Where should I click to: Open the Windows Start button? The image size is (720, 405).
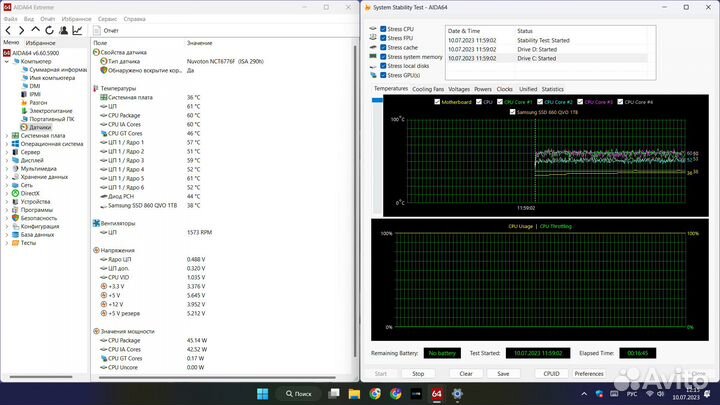pyautogui.click(x=263, y=394)
